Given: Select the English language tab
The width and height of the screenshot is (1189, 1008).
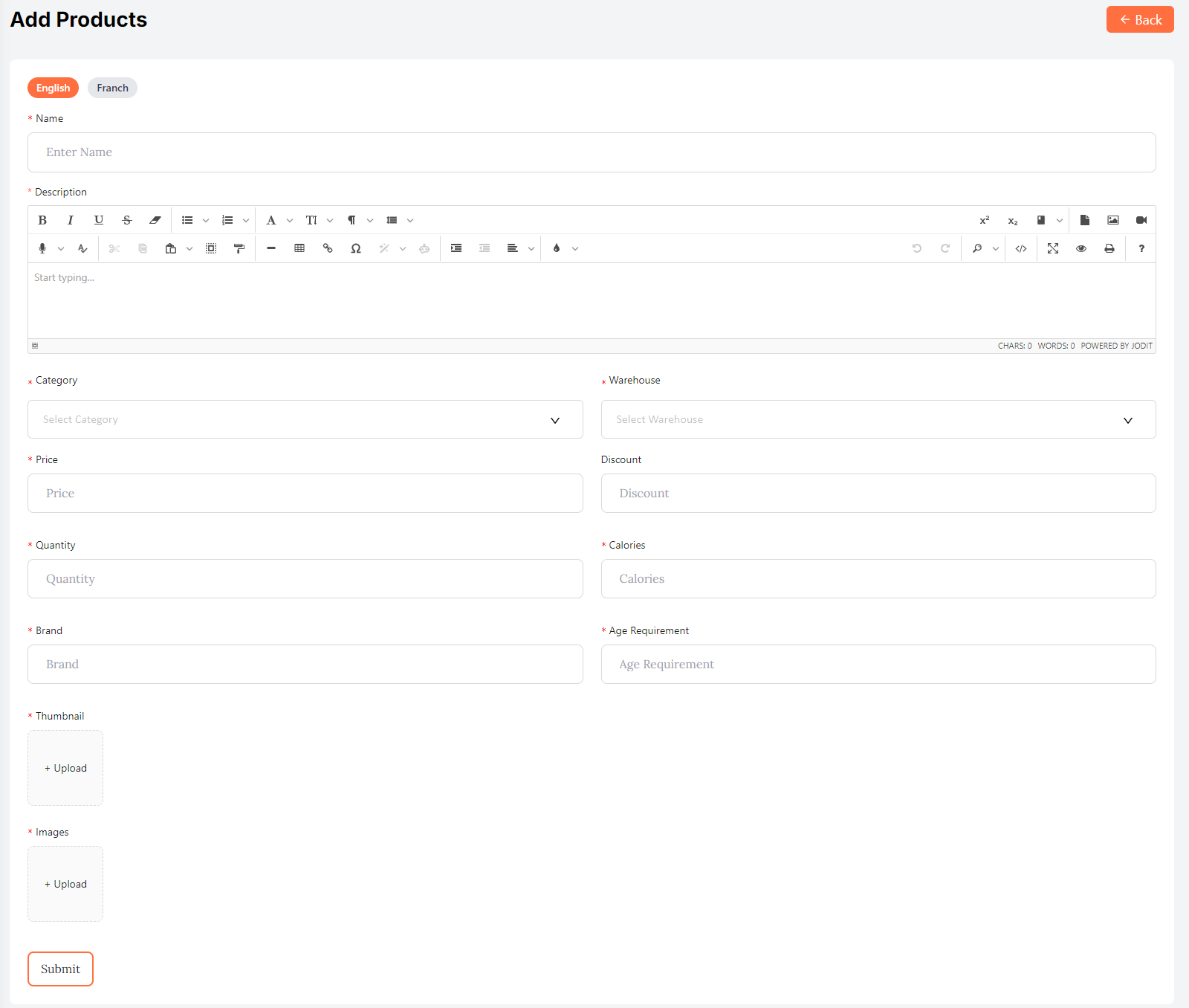Looking at the screenshot, I should [x=53, y=88].
